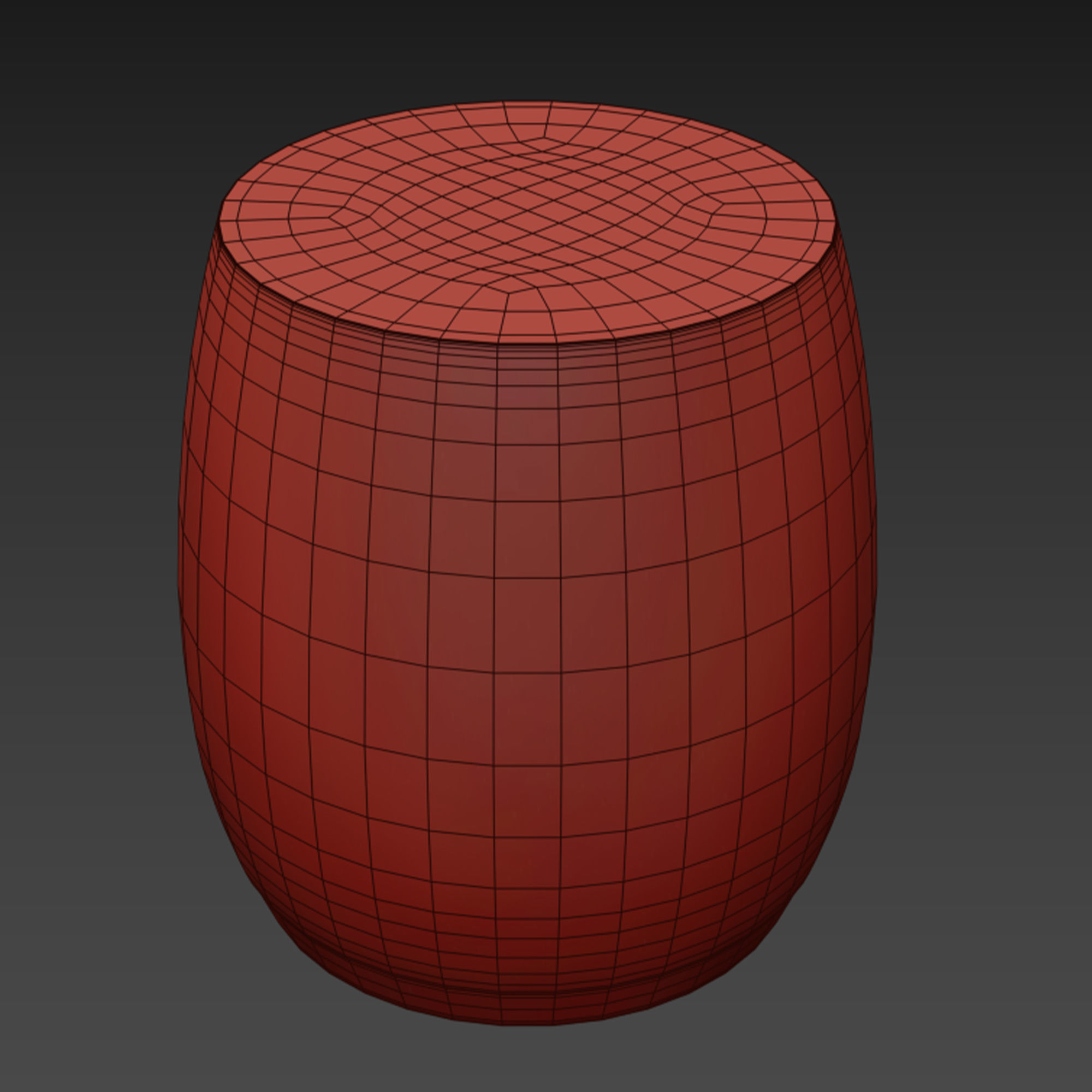Click the central vertical edge on the barrel body
Viewport: 1092px width, 1092px height.
495,622
